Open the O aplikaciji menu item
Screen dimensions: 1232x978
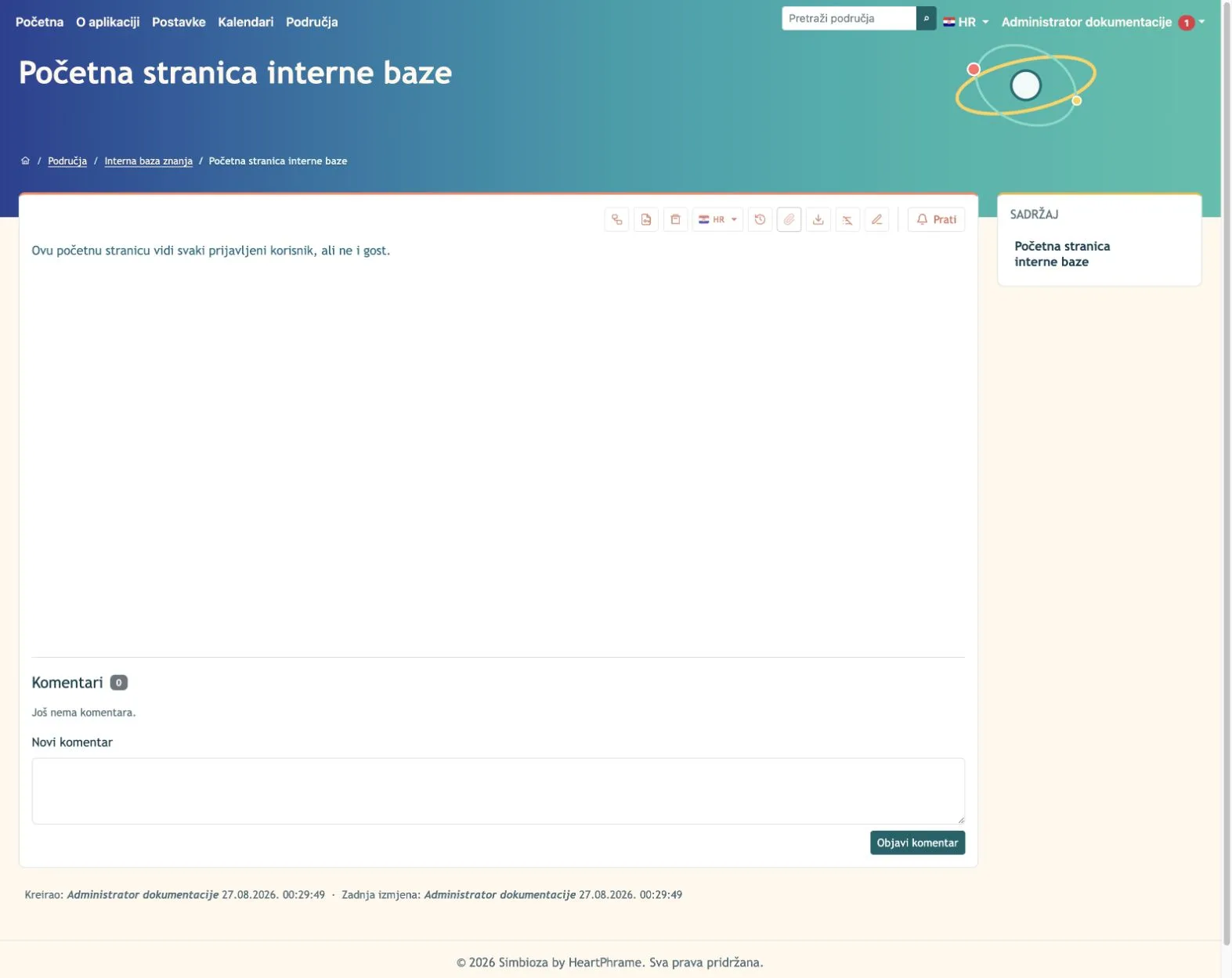pyautogui.click(x=107, y=22)
